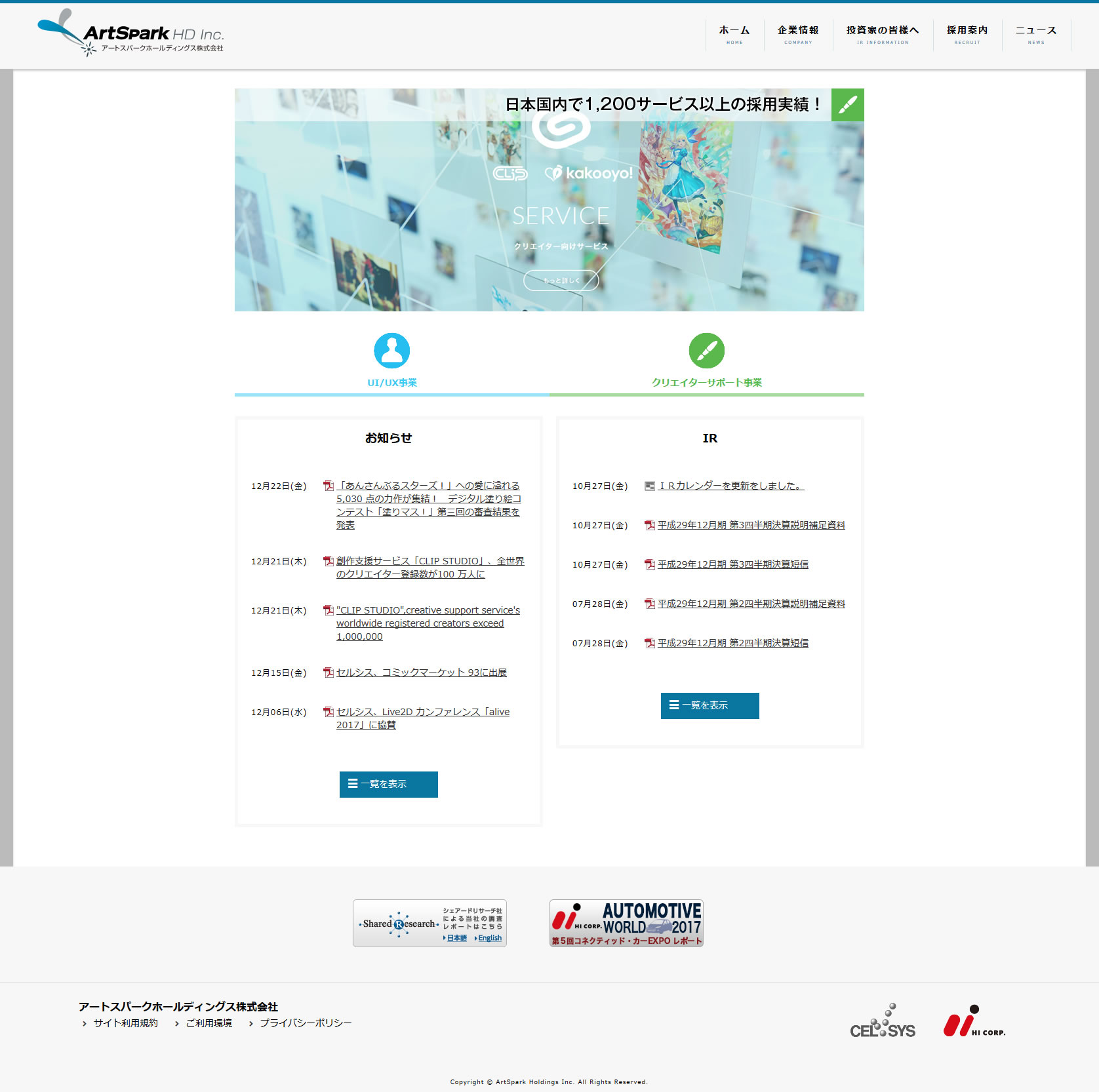Click PDF icon beside 第2四半期決算短信
This screenshot has height=1092, width=1099.
pyautogui.click(x=650, y=643)
